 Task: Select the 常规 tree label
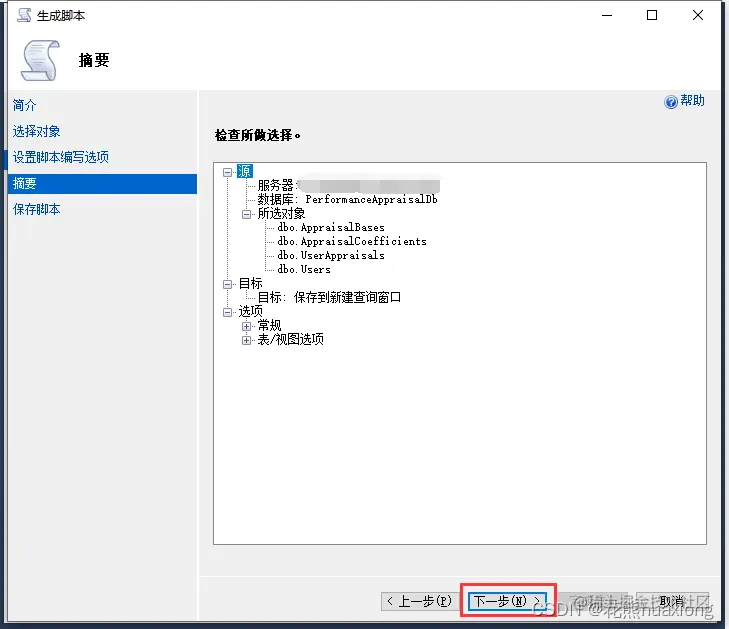[x=269, y=325]
